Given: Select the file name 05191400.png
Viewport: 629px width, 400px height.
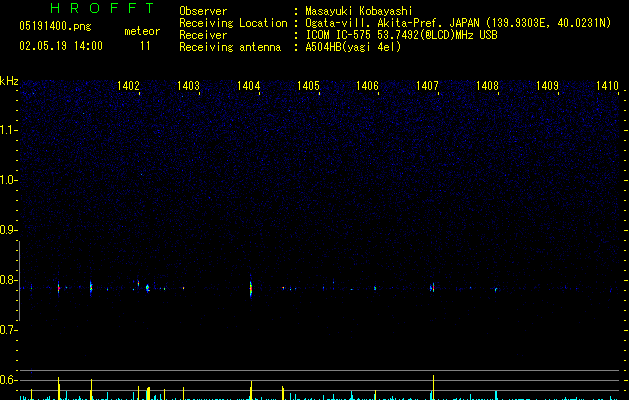Looking at the screenshot, I should click(x=55, y=26).
